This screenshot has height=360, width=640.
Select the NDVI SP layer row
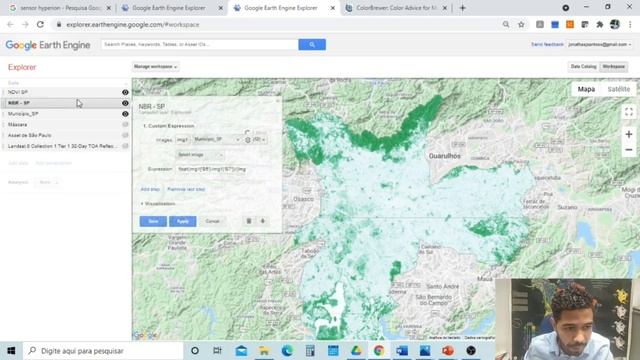click(x=65, y=92)
